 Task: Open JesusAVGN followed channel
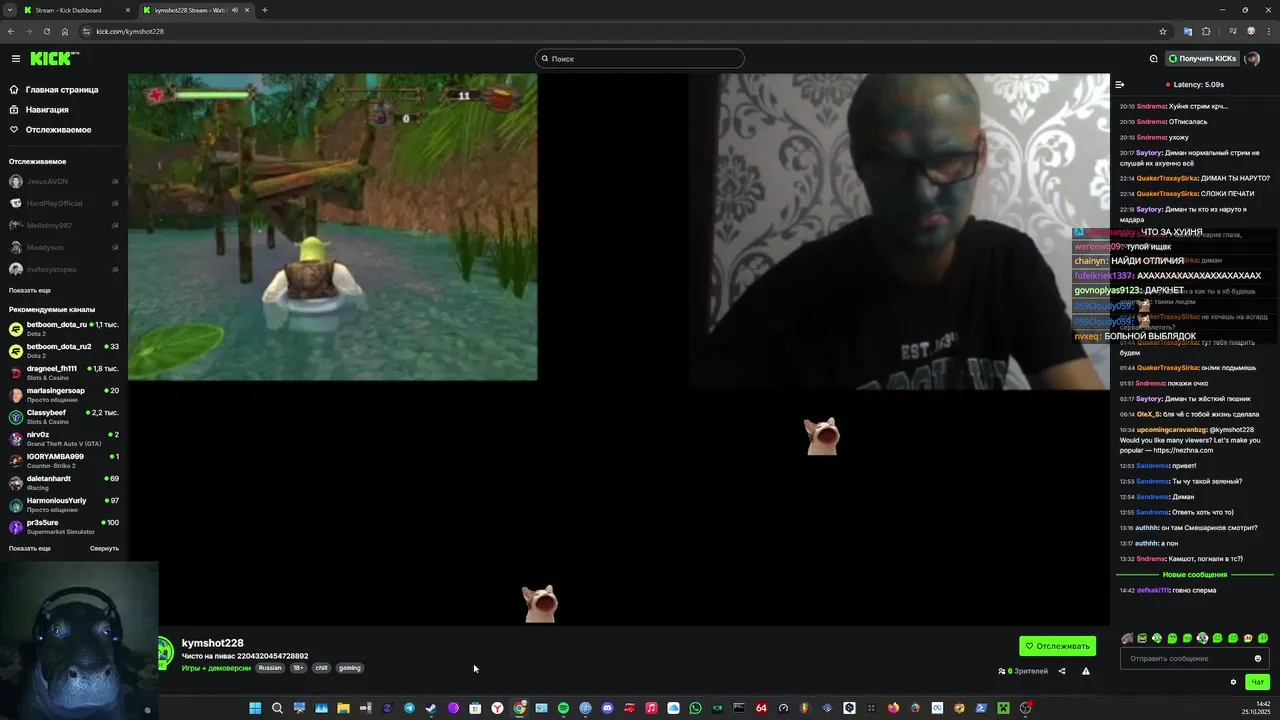tap(64, 181)
